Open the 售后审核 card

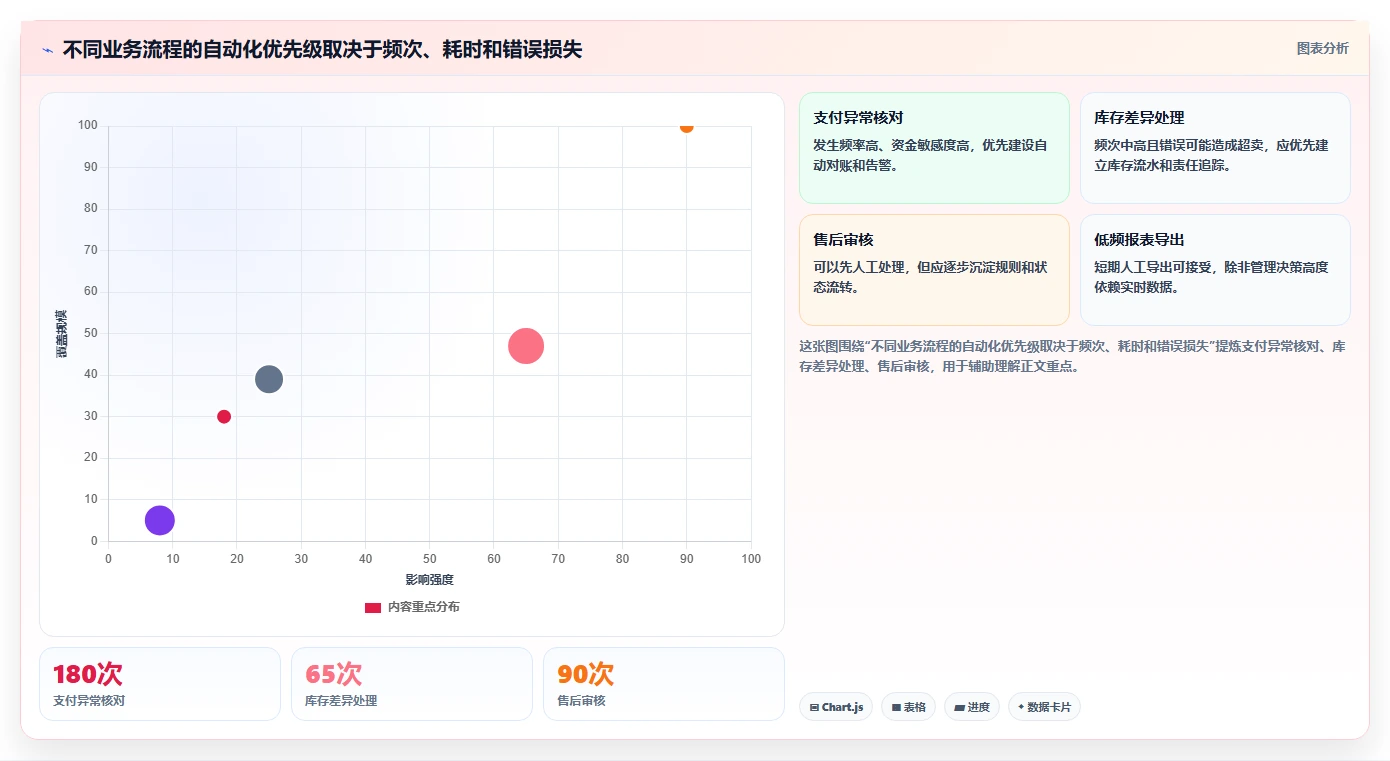point(934,270)
